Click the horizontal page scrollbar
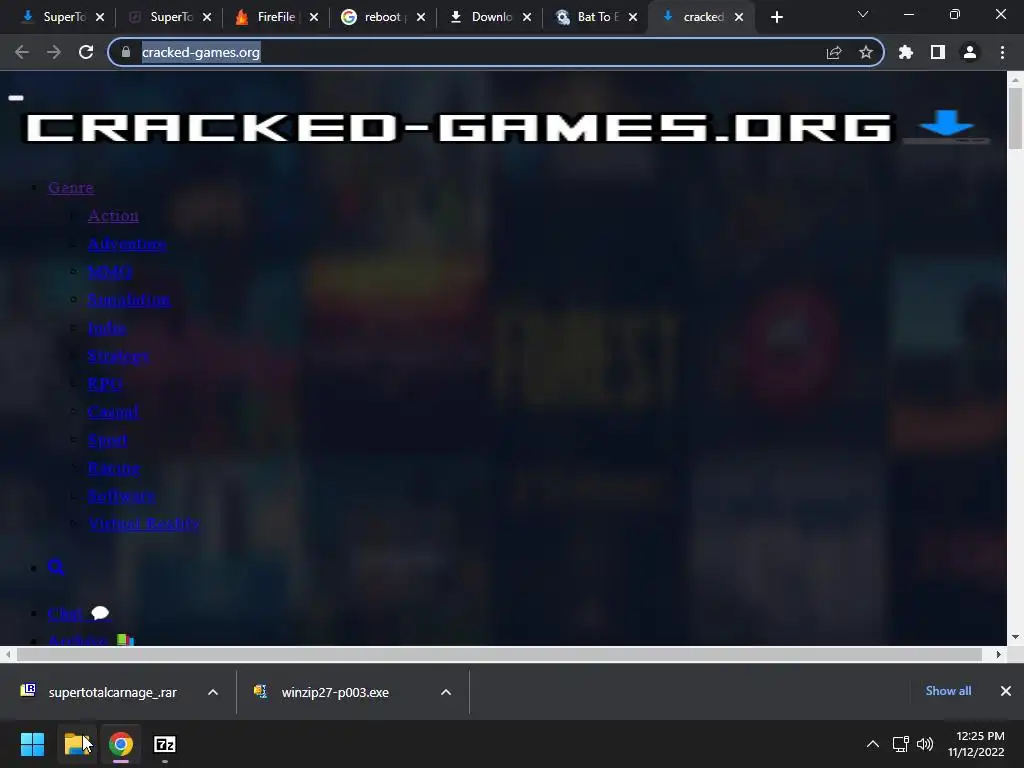The image size is (1024, 768). click(x=499, y=654)
